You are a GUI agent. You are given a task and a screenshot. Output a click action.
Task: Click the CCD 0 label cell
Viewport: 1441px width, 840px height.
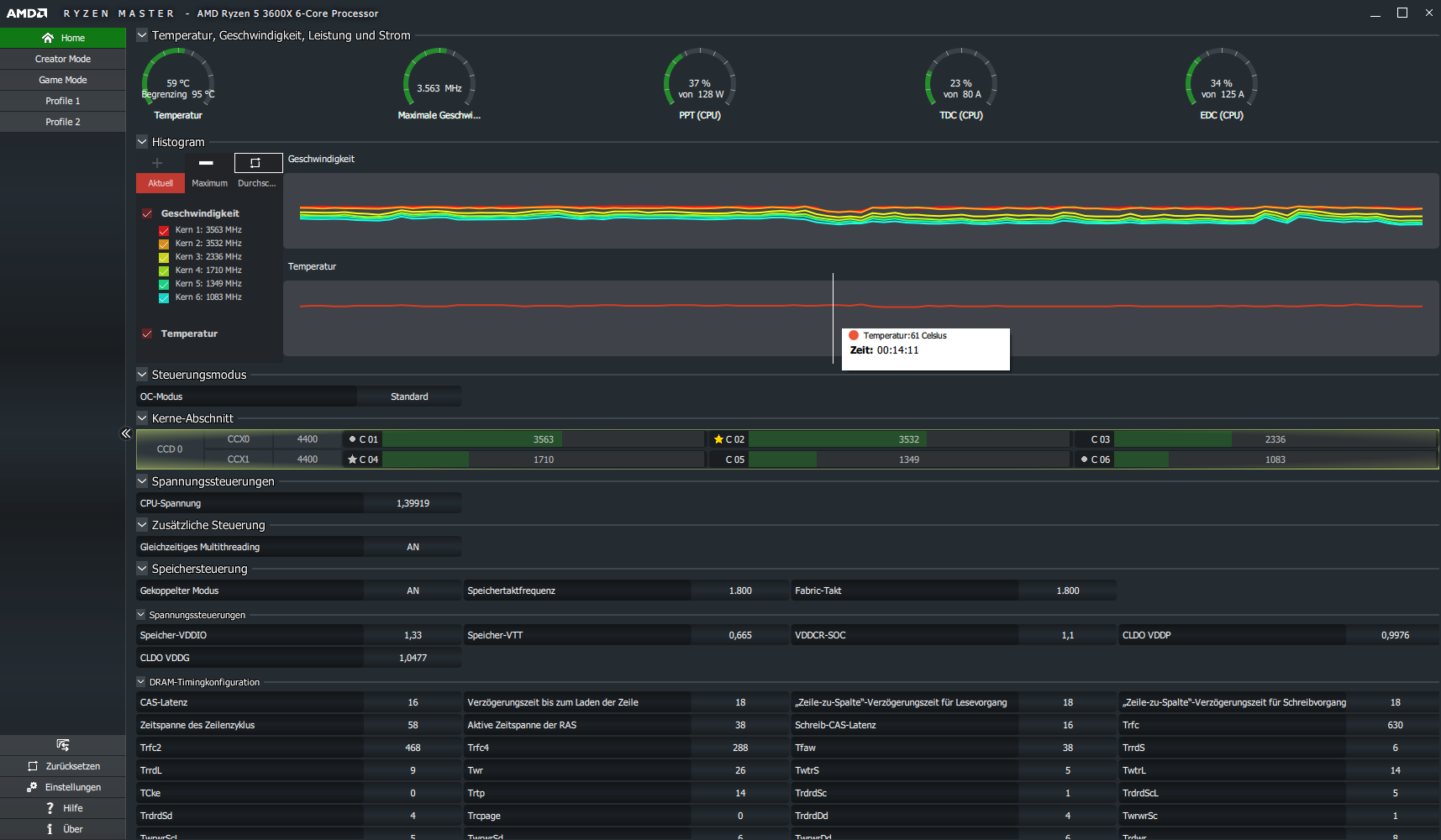(x=170, y=449)
